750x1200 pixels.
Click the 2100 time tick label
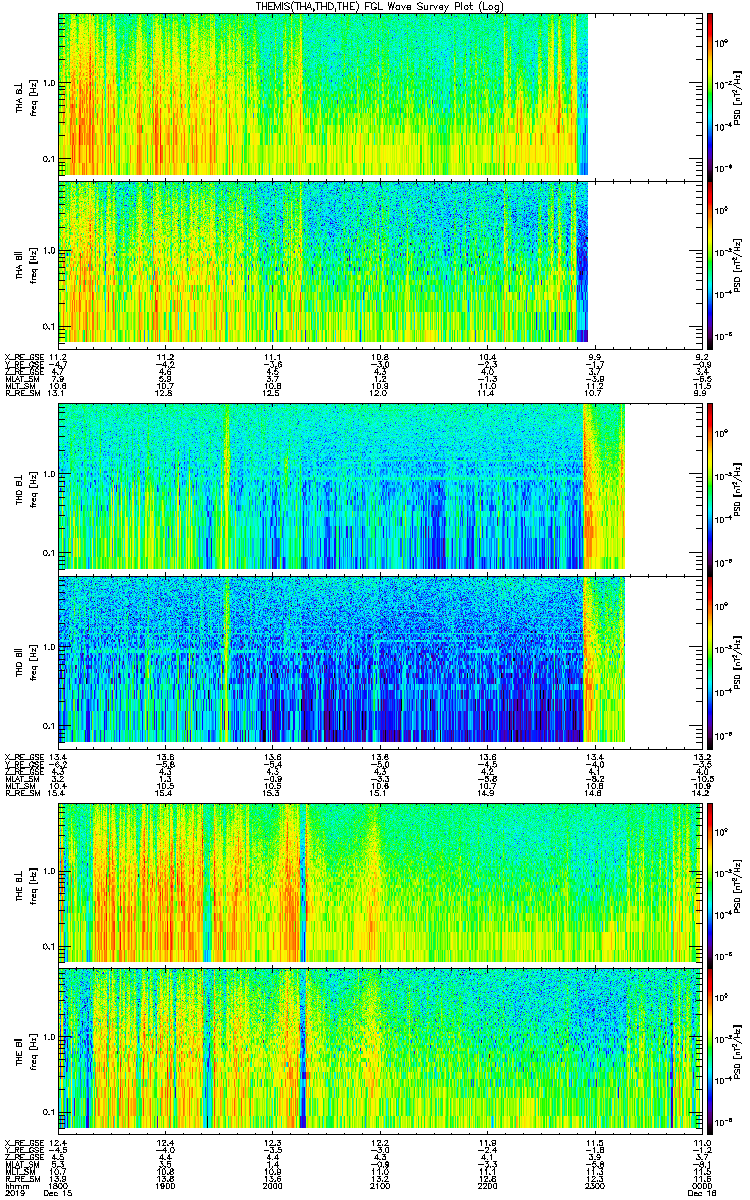click(380, 1185)
